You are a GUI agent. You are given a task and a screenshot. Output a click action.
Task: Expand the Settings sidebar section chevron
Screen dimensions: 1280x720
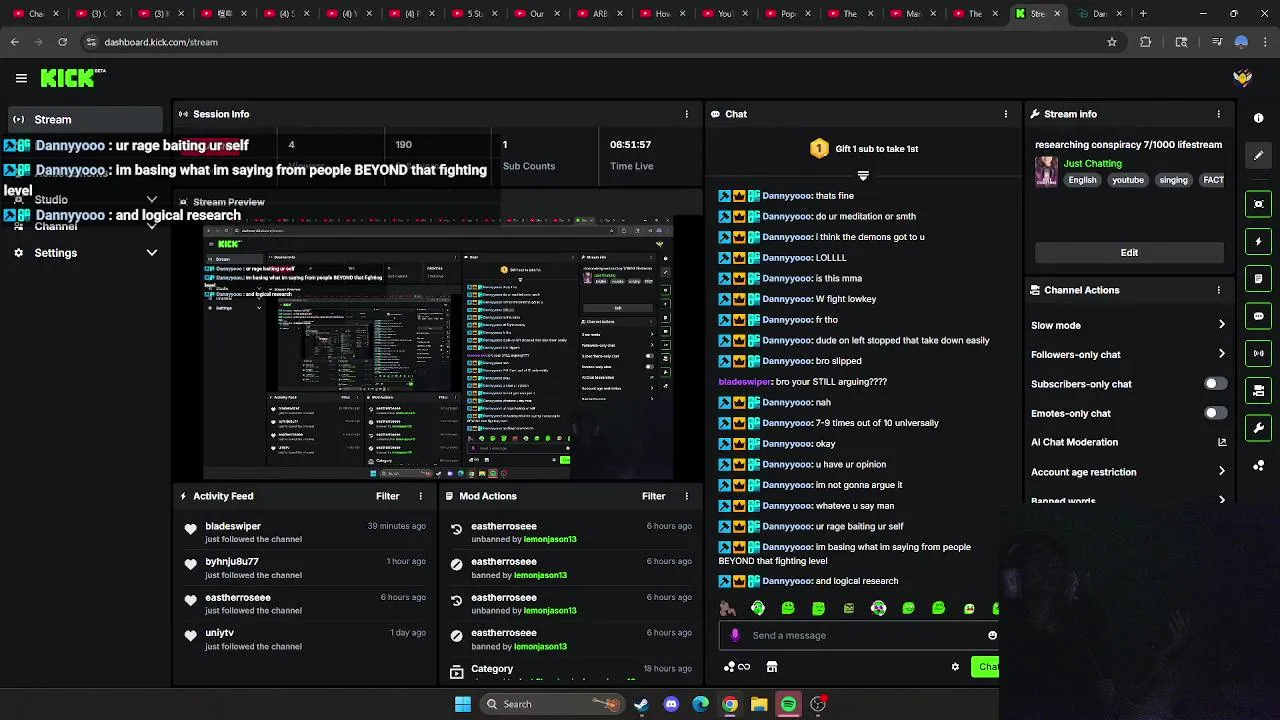pos(152,253)
